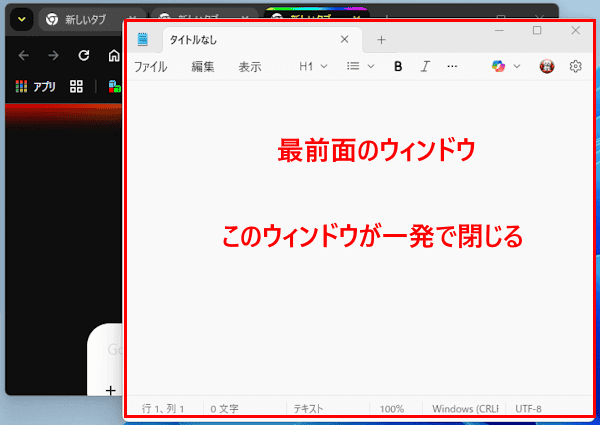This screenshot has height=425, width=600.
Task: Select first 新しいタブ tab in Chrome
Action: [80, 19]
